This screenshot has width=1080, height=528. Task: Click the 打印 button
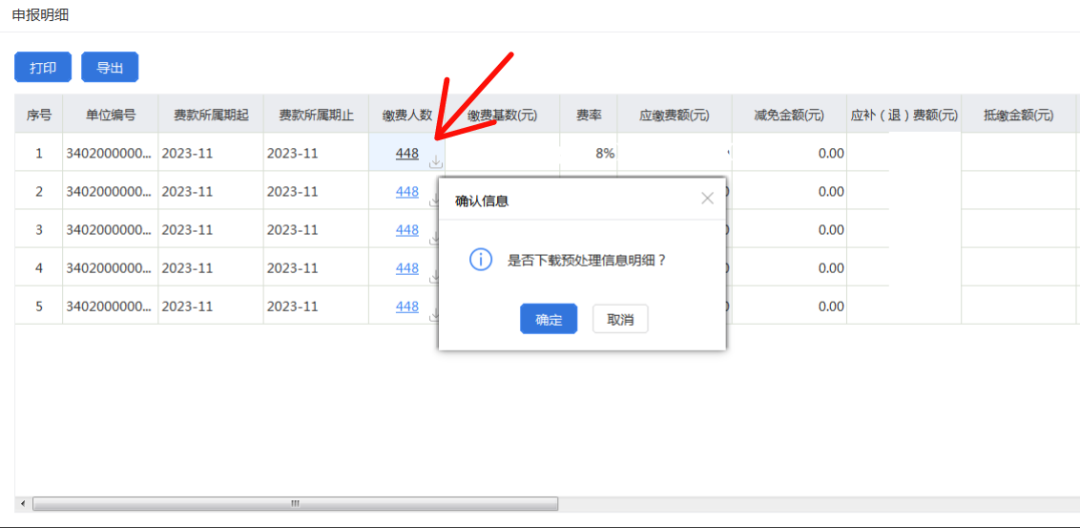(43, 67)
